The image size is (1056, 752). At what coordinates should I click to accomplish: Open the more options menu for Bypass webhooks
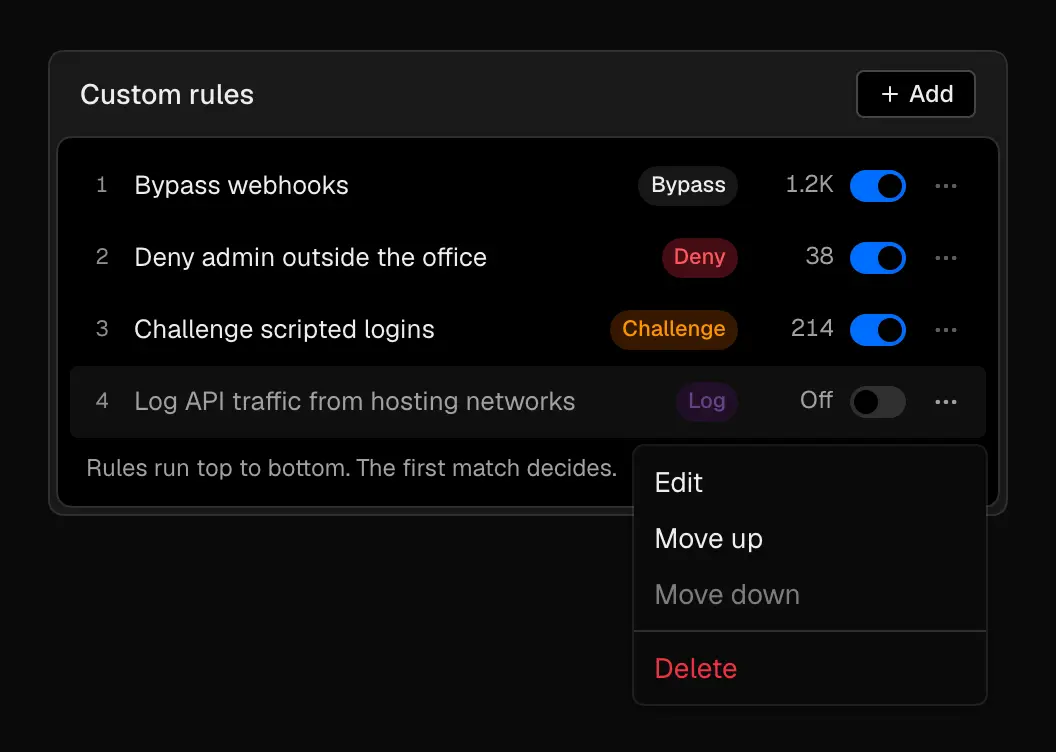pyautogui.click(x=946, y=186)
